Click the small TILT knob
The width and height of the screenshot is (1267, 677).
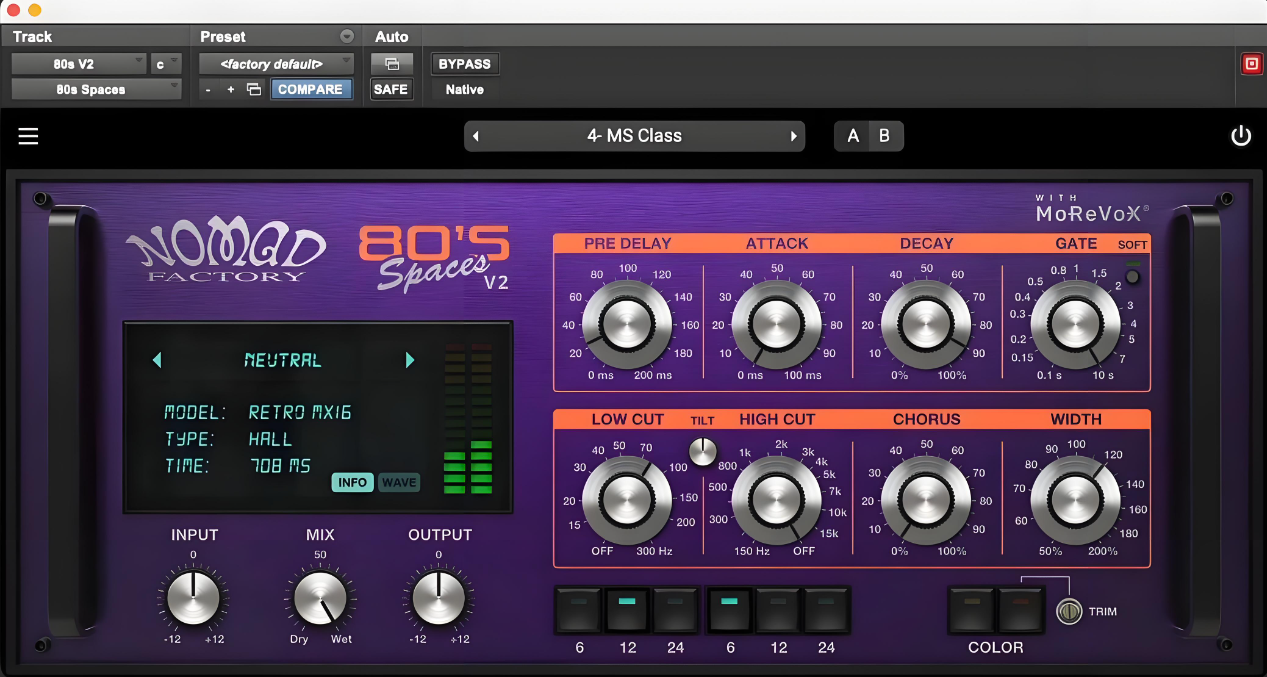(x=703, y=451)
